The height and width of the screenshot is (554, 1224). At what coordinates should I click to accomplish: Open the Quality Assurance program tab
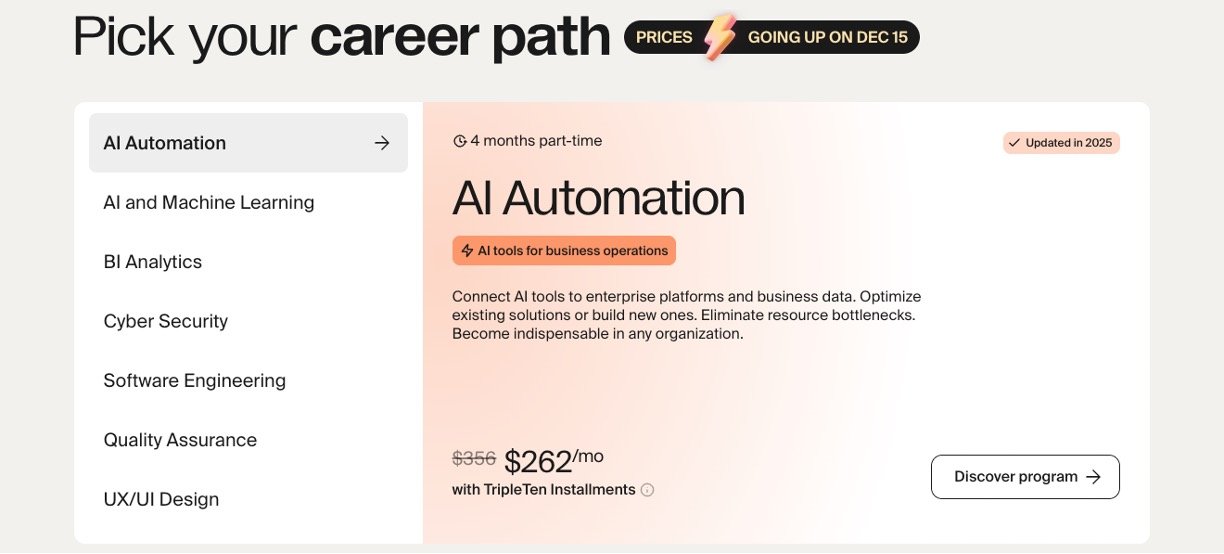pyautogui.click(x=180, y=440)
